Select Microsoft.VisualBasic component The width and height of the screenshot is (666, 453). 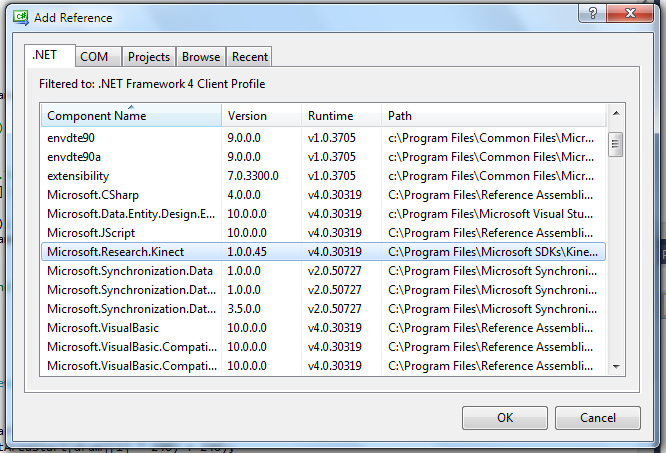point(323,328)
